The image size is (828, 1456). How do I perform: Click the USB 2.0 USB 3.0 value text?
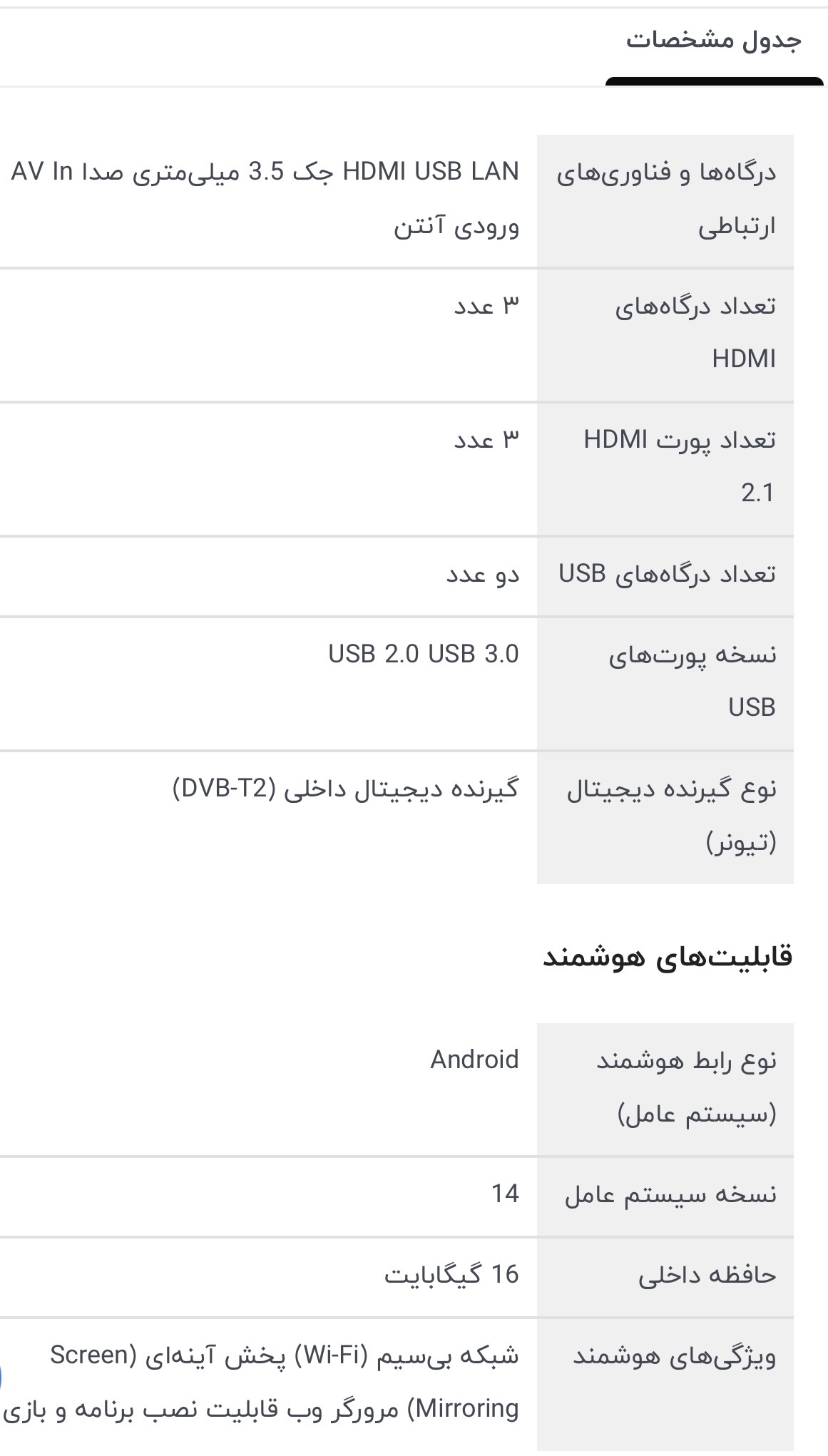click(x=424, y=654)
